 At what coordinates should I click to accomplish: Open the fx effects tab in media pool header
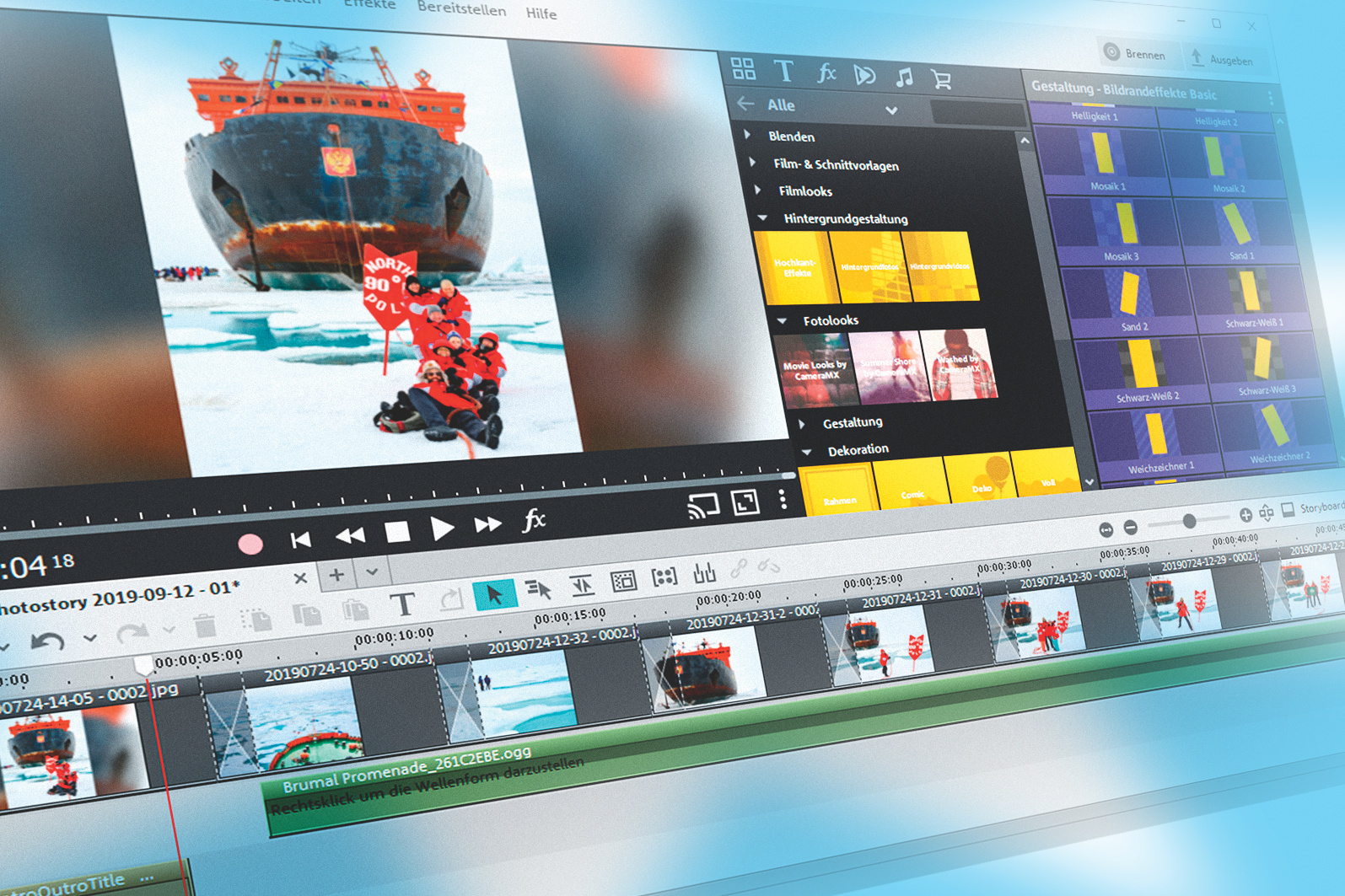(x=826, y=74)
